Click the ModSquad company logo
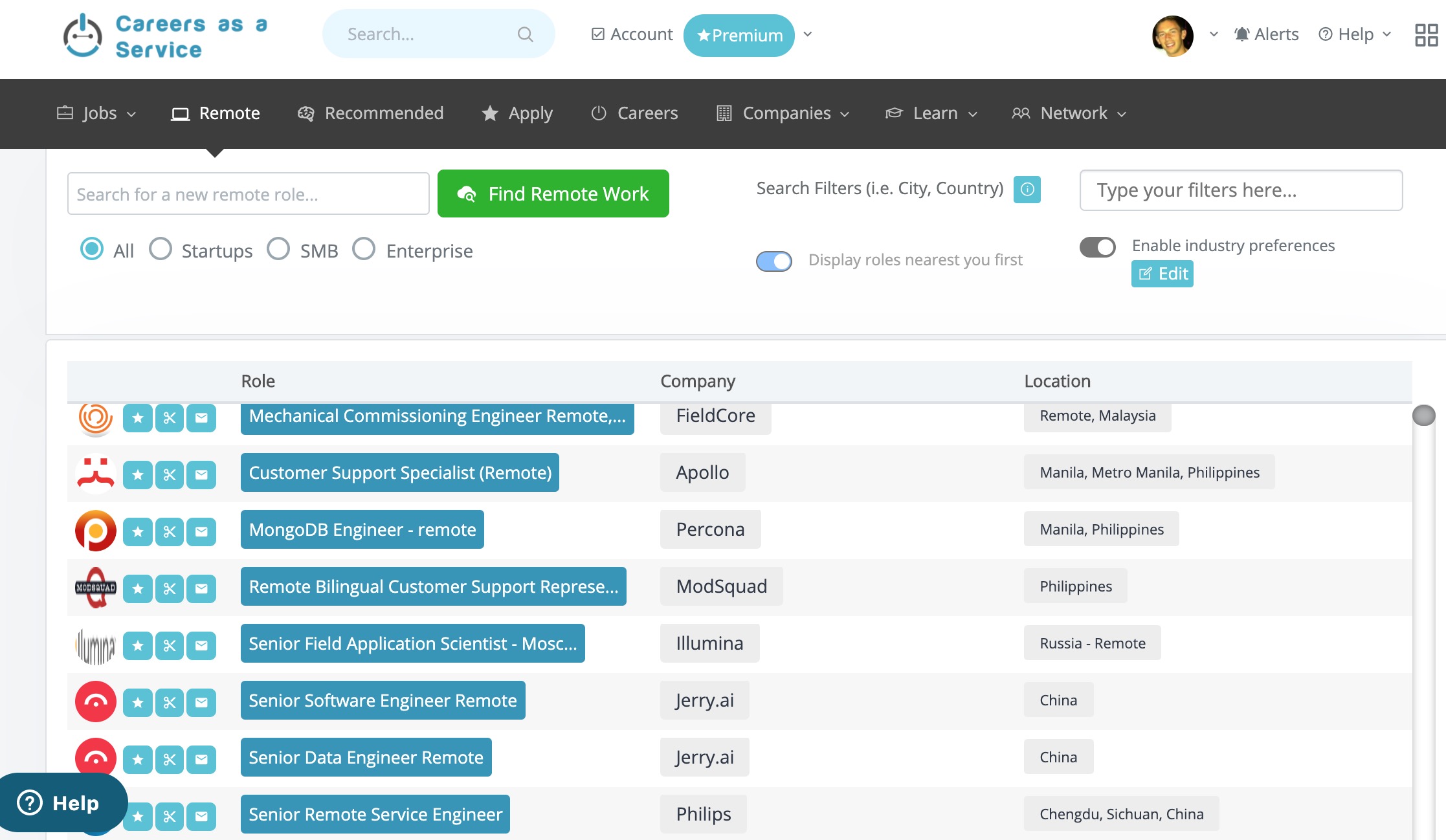This screenshot has height=840, width=1446. pyautogui.click(x=96, y=588)
